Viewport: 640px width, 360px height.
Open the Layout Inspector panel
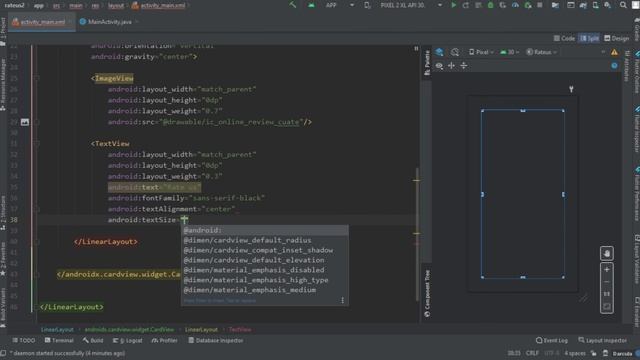point(602,340)
